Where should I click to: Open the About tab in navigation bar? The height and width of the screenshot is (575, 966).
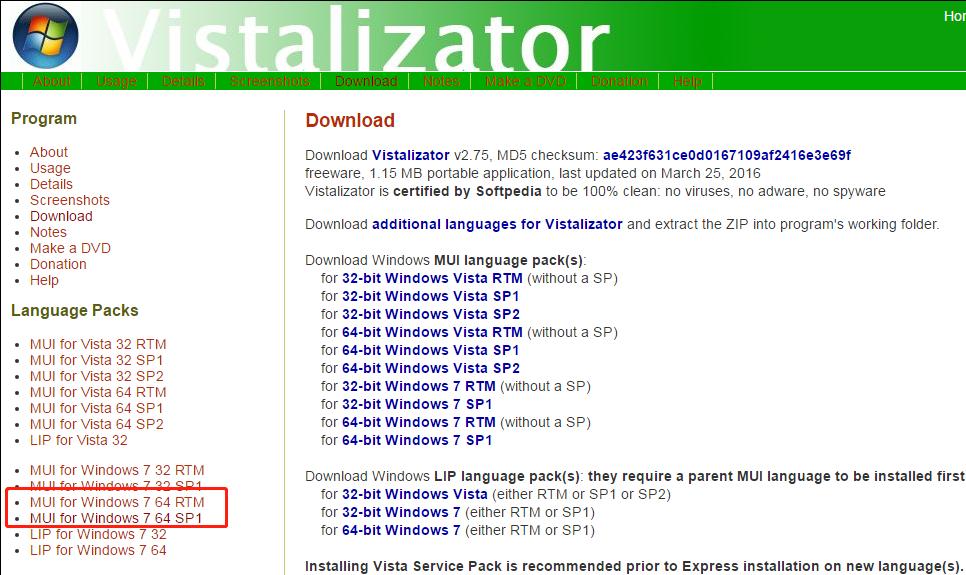[52, 81]
